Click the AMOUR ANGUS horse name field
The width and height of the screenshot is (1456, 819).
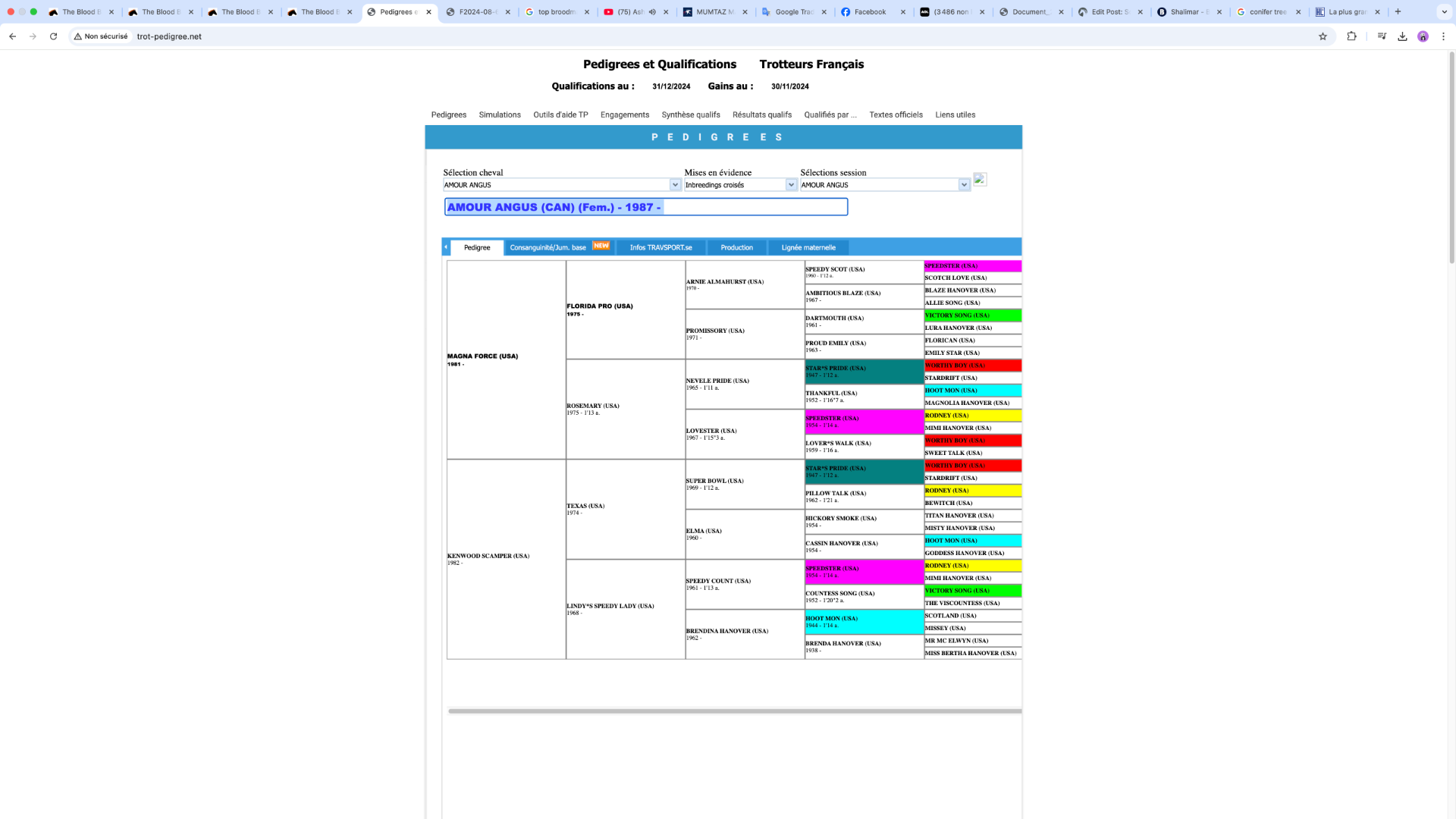646,207
